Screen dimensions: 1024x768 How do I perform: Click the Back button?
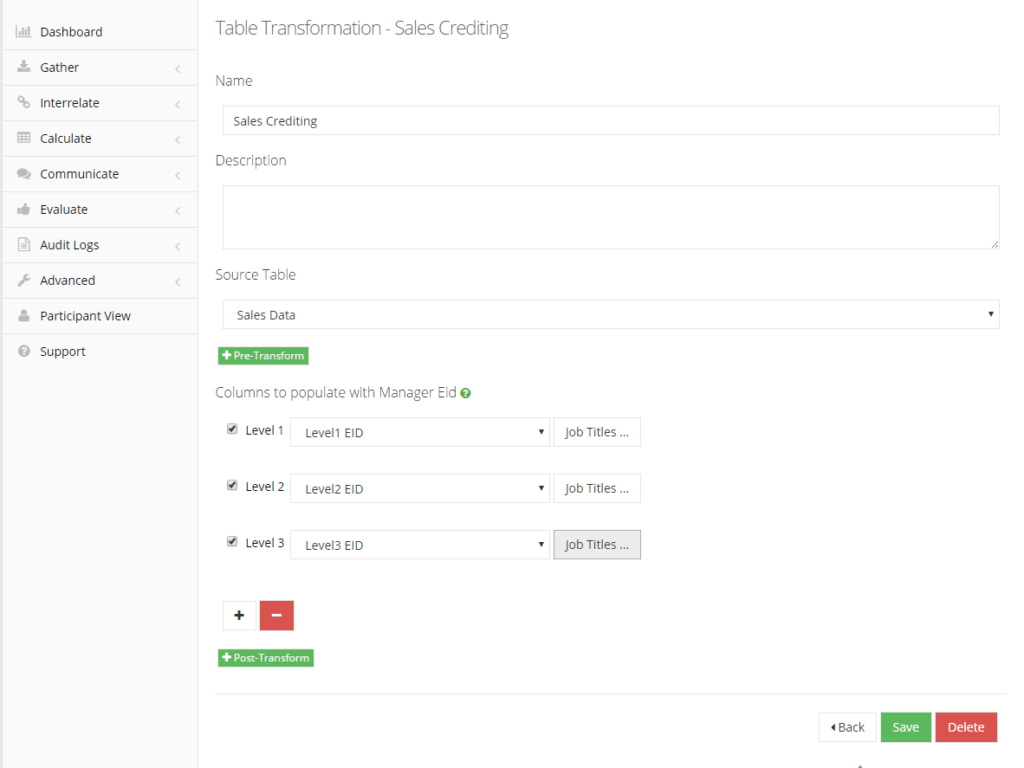847,727
